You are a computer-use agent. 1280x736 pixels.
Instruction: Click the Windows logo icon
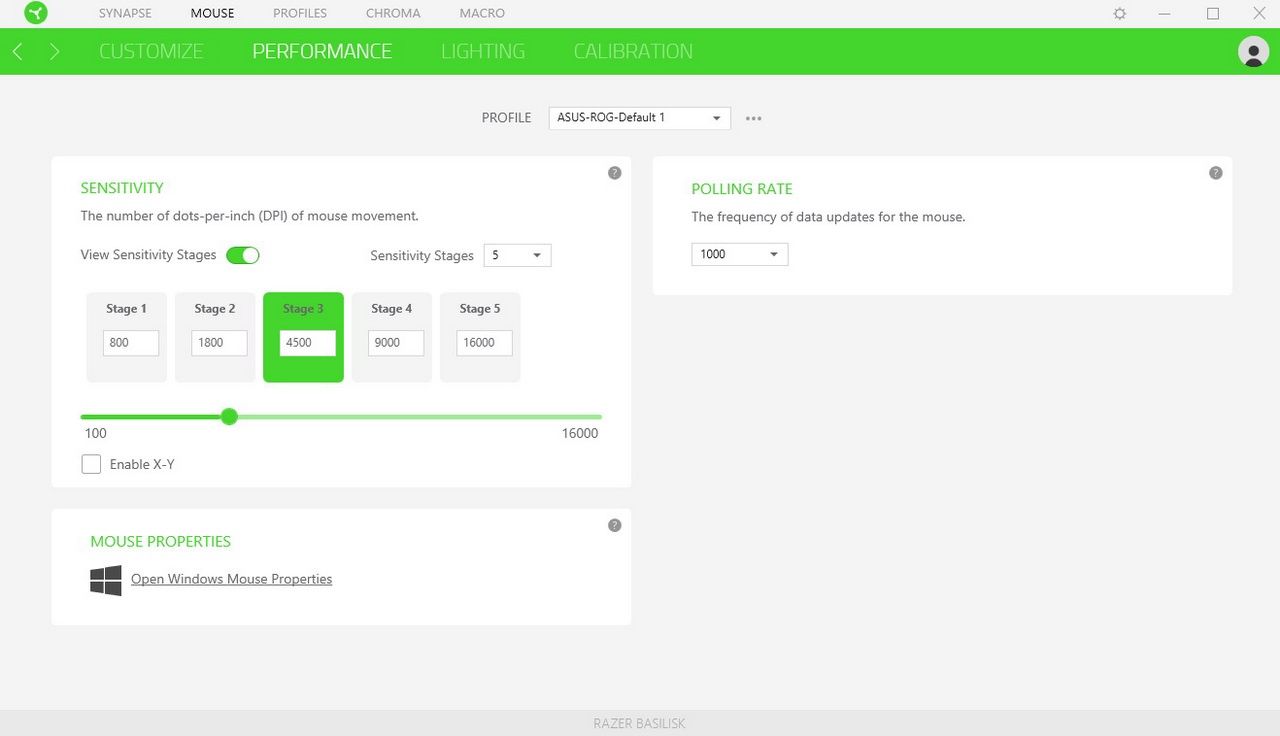[x=106, y=580]
